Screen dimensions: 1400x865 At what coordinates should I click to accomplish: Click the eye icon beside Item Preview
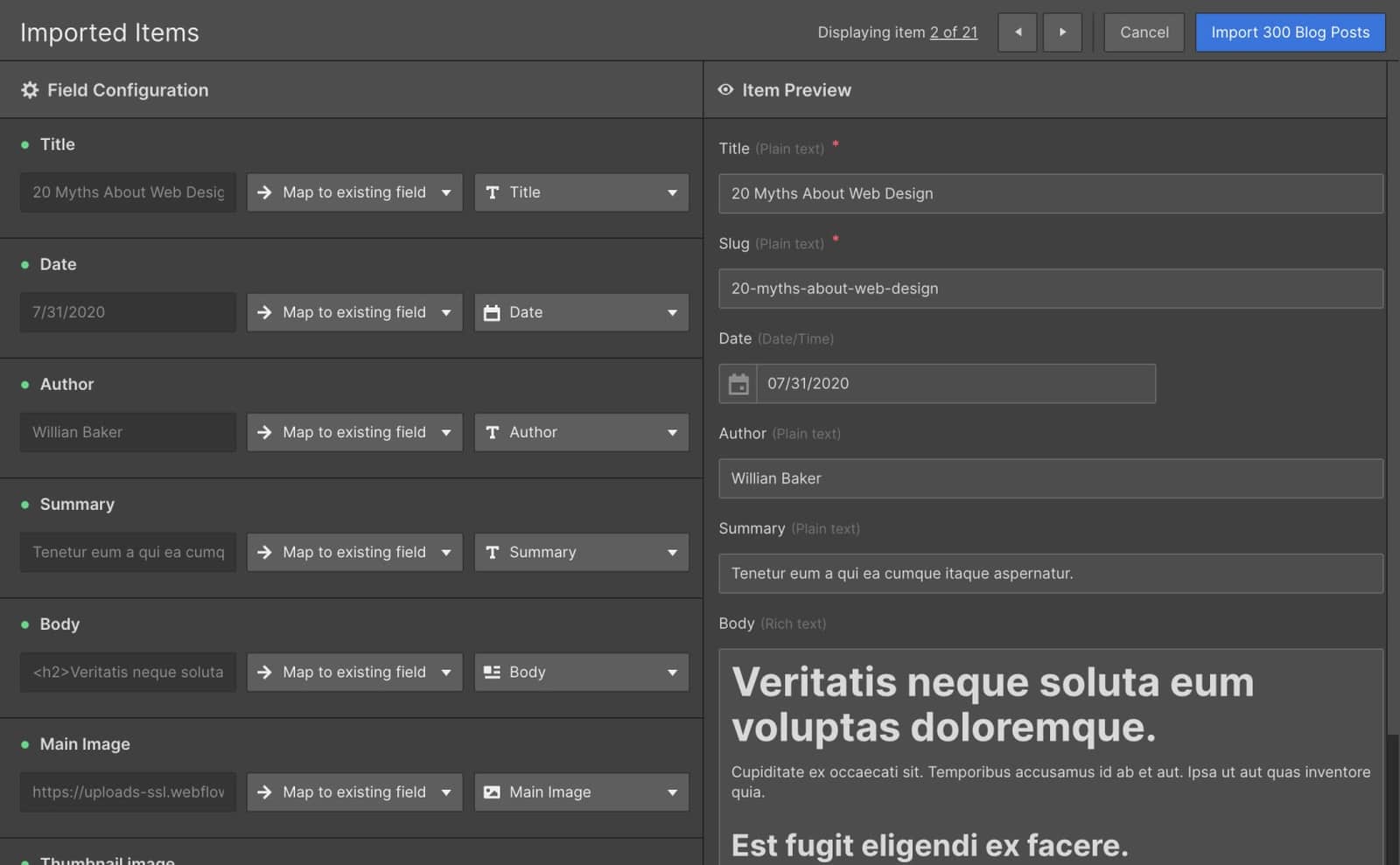coord(725,89)
